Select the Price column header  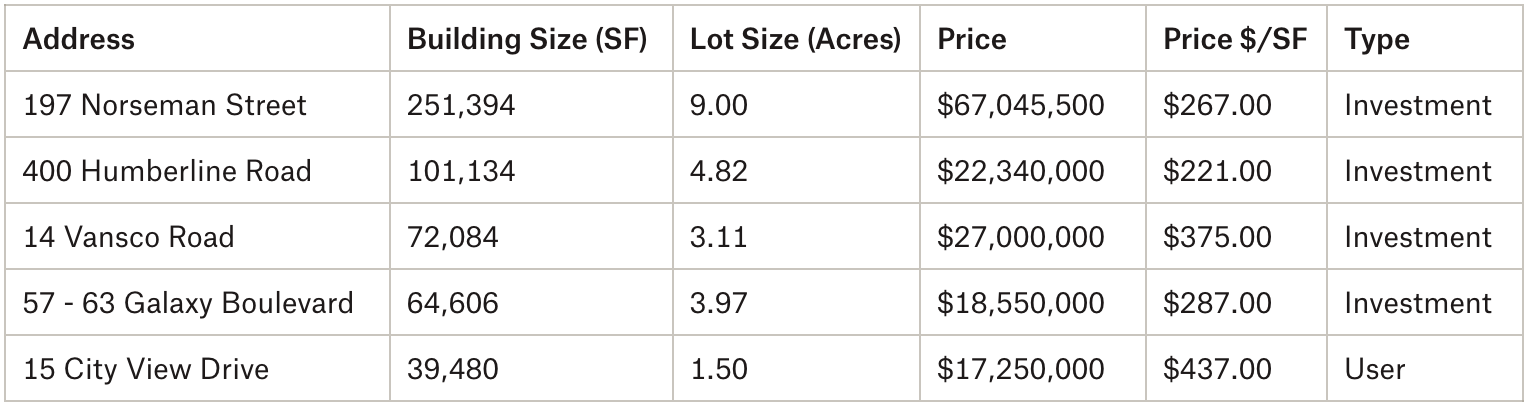click(971, 40)
